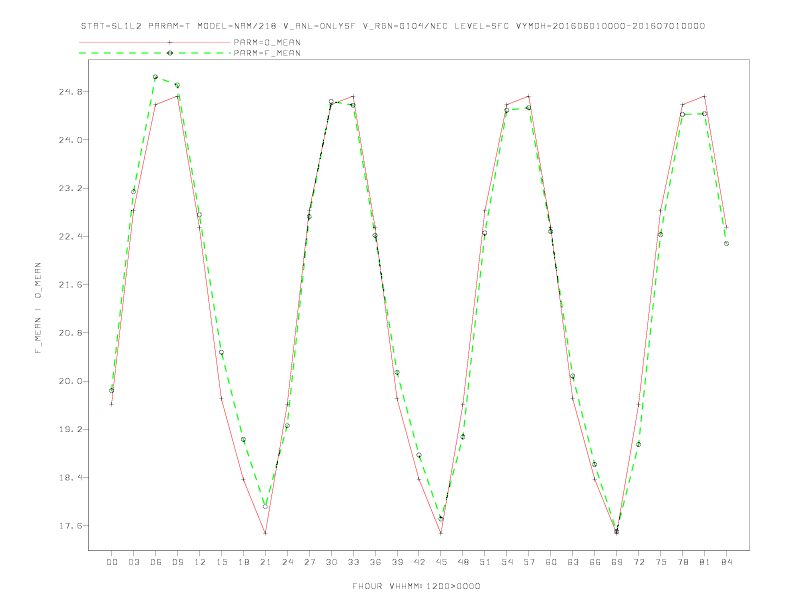
Task: Click the x-axis tick 33
Action: 353,562
